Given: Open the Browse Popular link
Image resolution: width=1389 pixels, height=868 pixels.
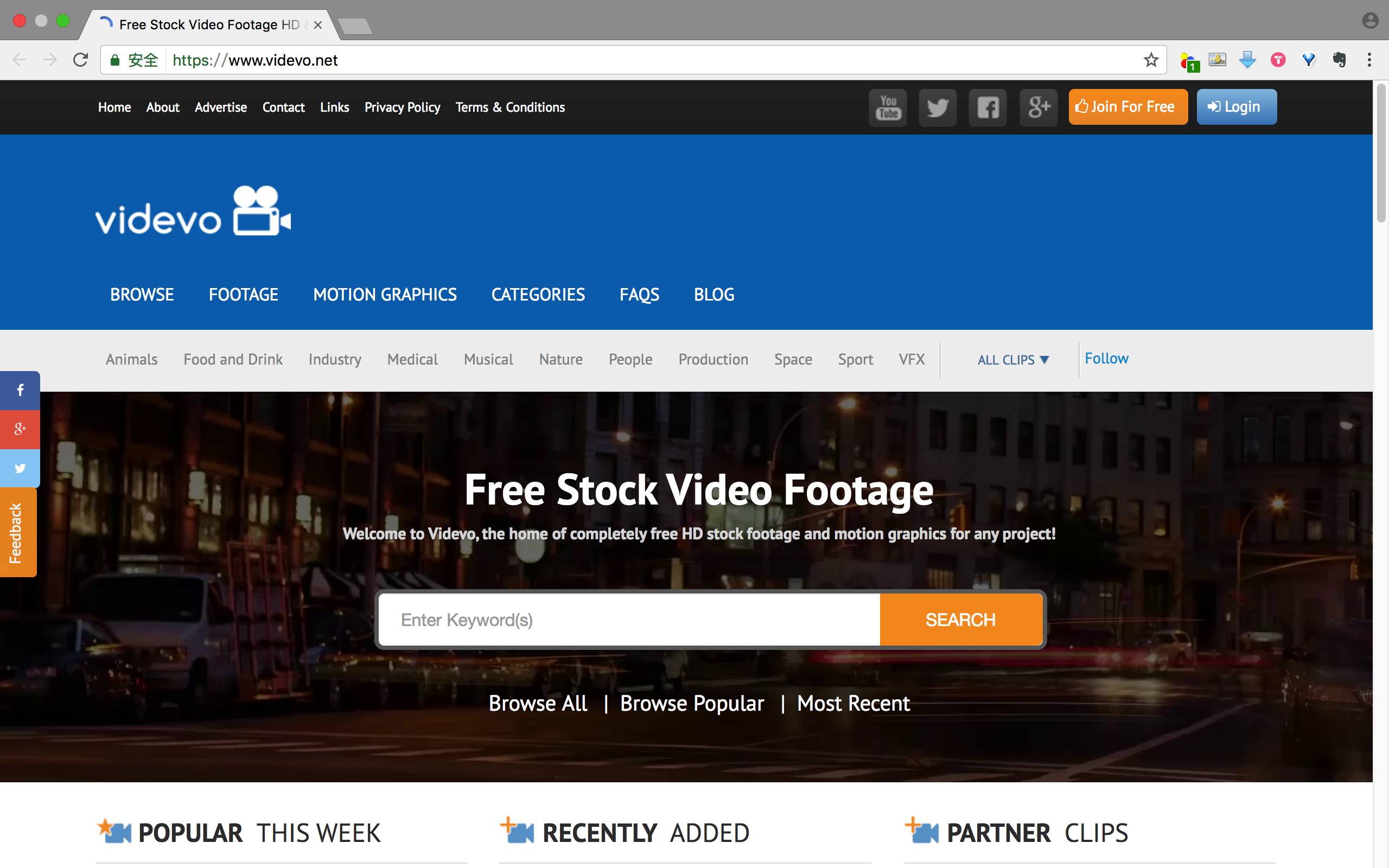Looking at the screenshot, I should [692, 703].
